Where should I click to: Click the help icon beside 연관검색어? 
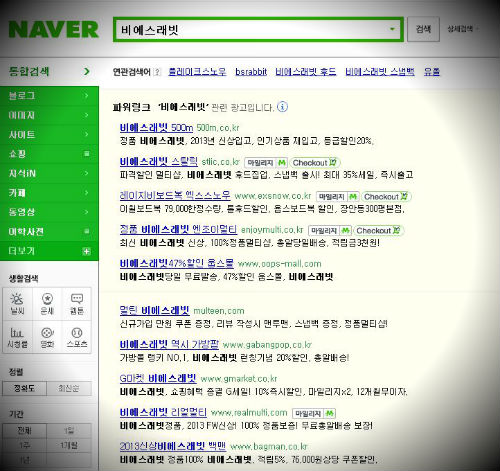(x=157, y=72)
